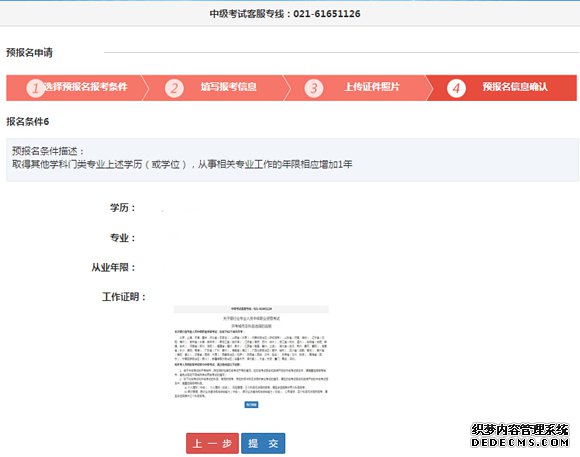The height and width of the screenshot is (457, 580).
Task: Click the step 4 circle icon
Action: pos(456,88)
